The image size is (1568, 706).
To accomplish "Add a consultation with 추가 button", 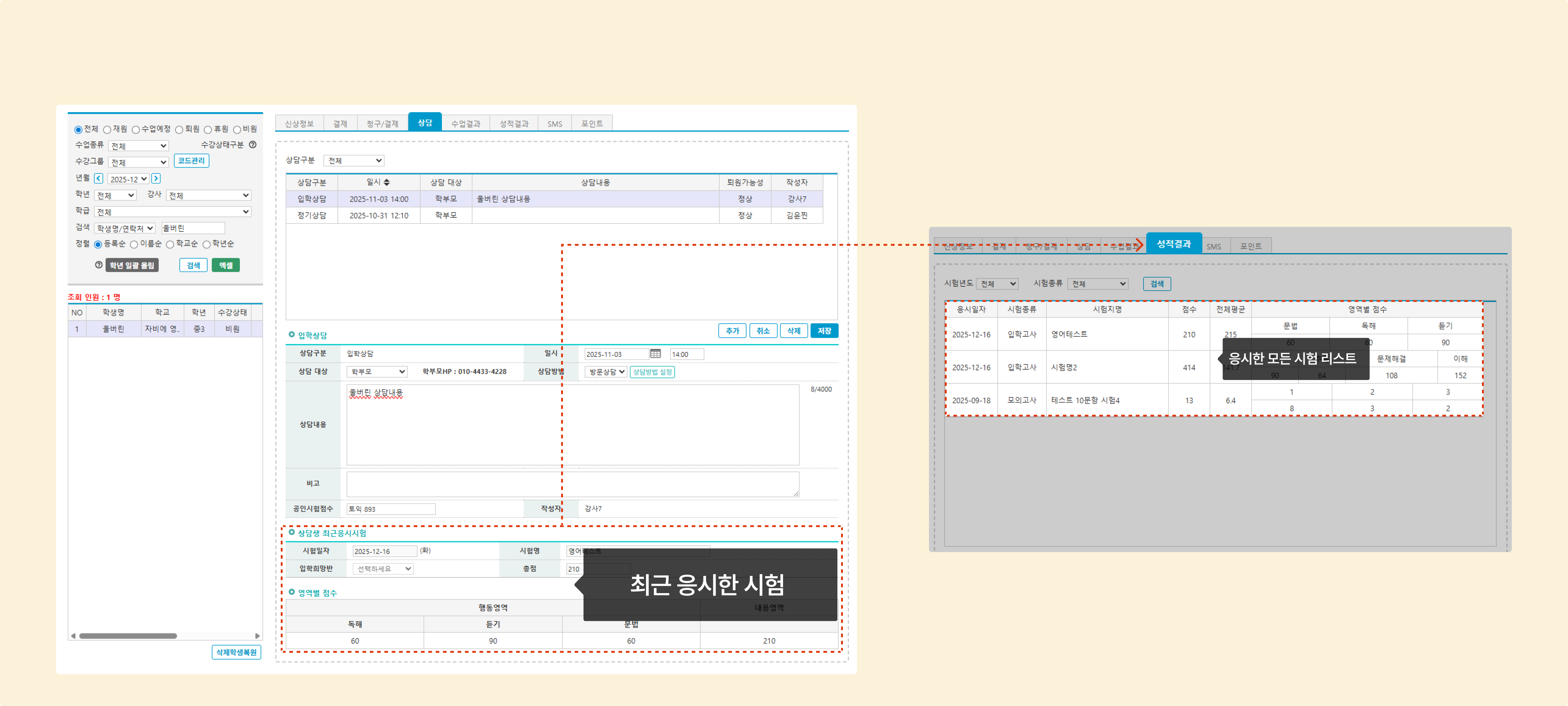I will [x=732, y=330].
